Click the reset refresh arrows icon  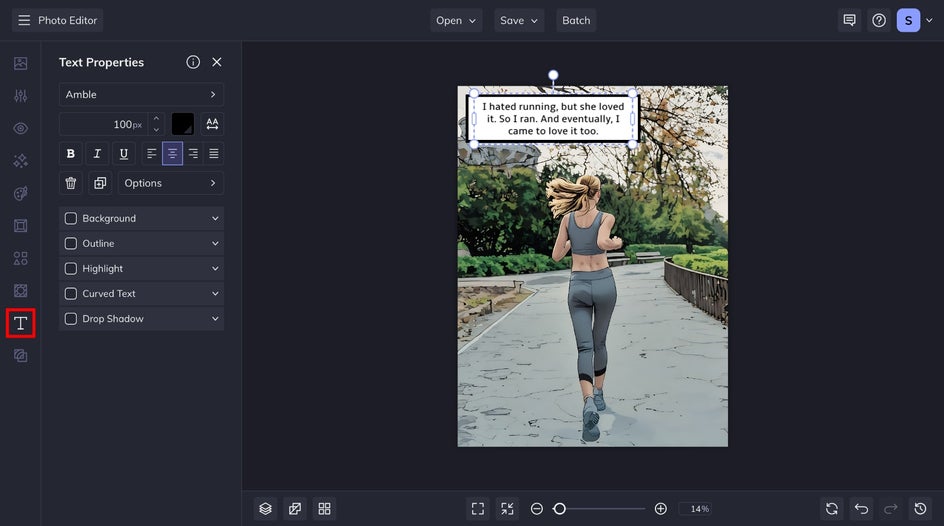click(x=832, y=509)
